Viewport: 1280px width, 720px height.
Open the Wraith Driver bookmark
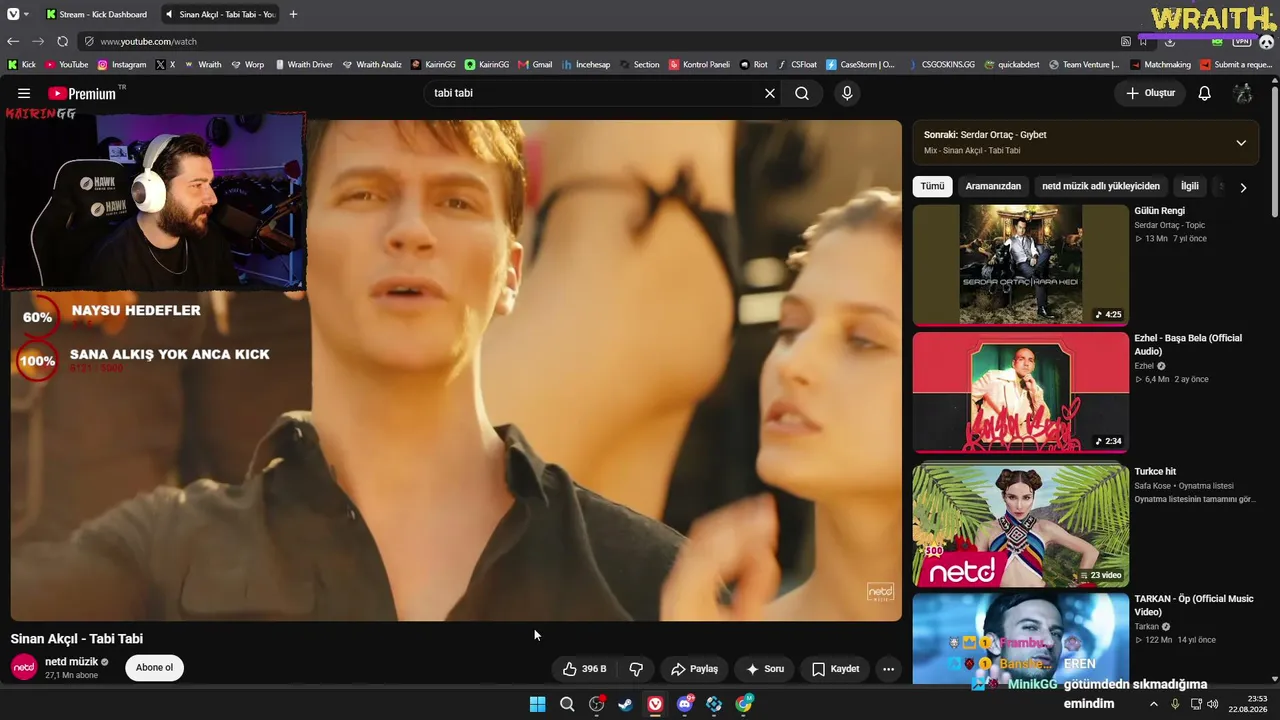303,65
